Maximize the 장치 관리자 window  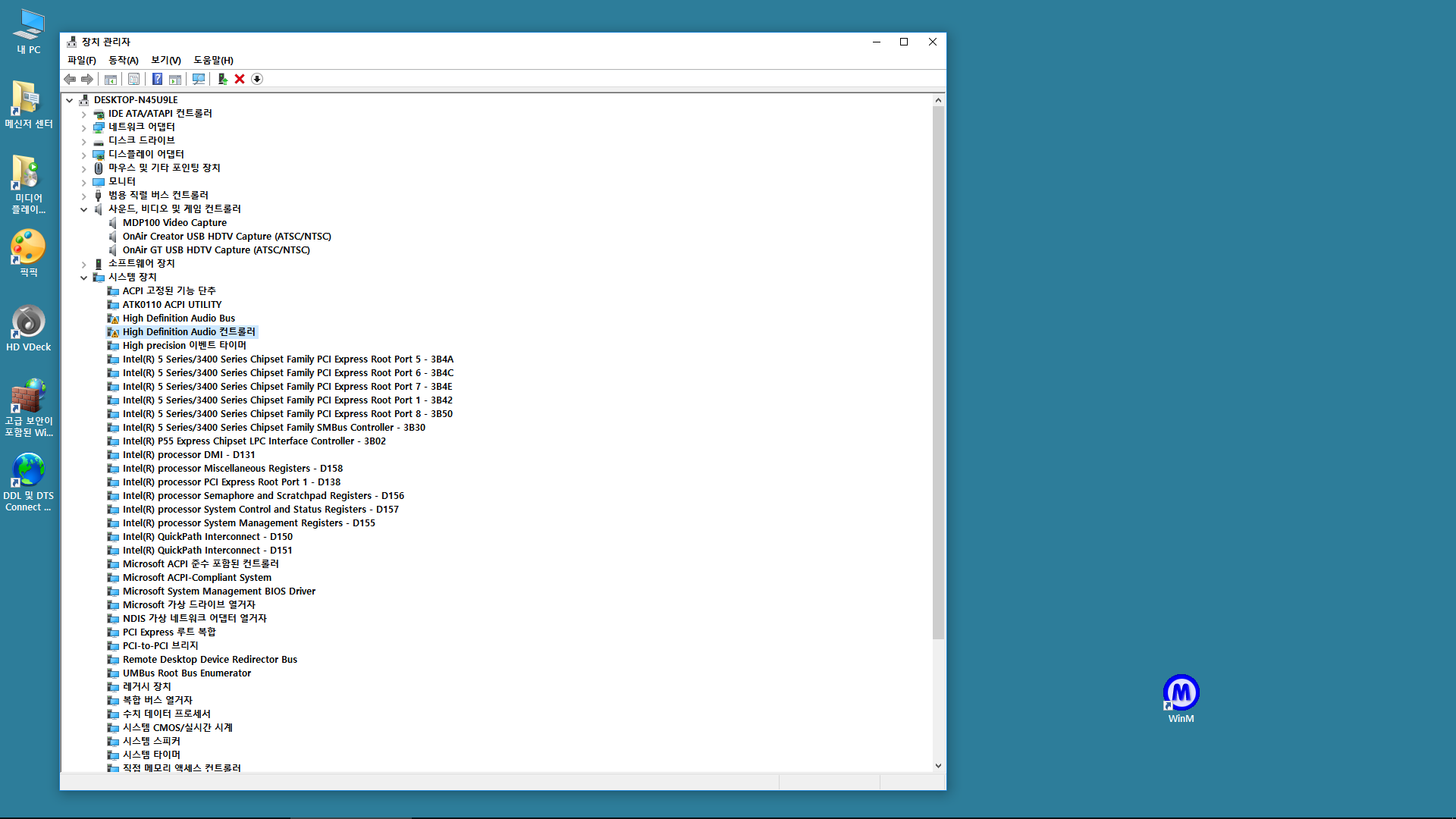point(904,42)
